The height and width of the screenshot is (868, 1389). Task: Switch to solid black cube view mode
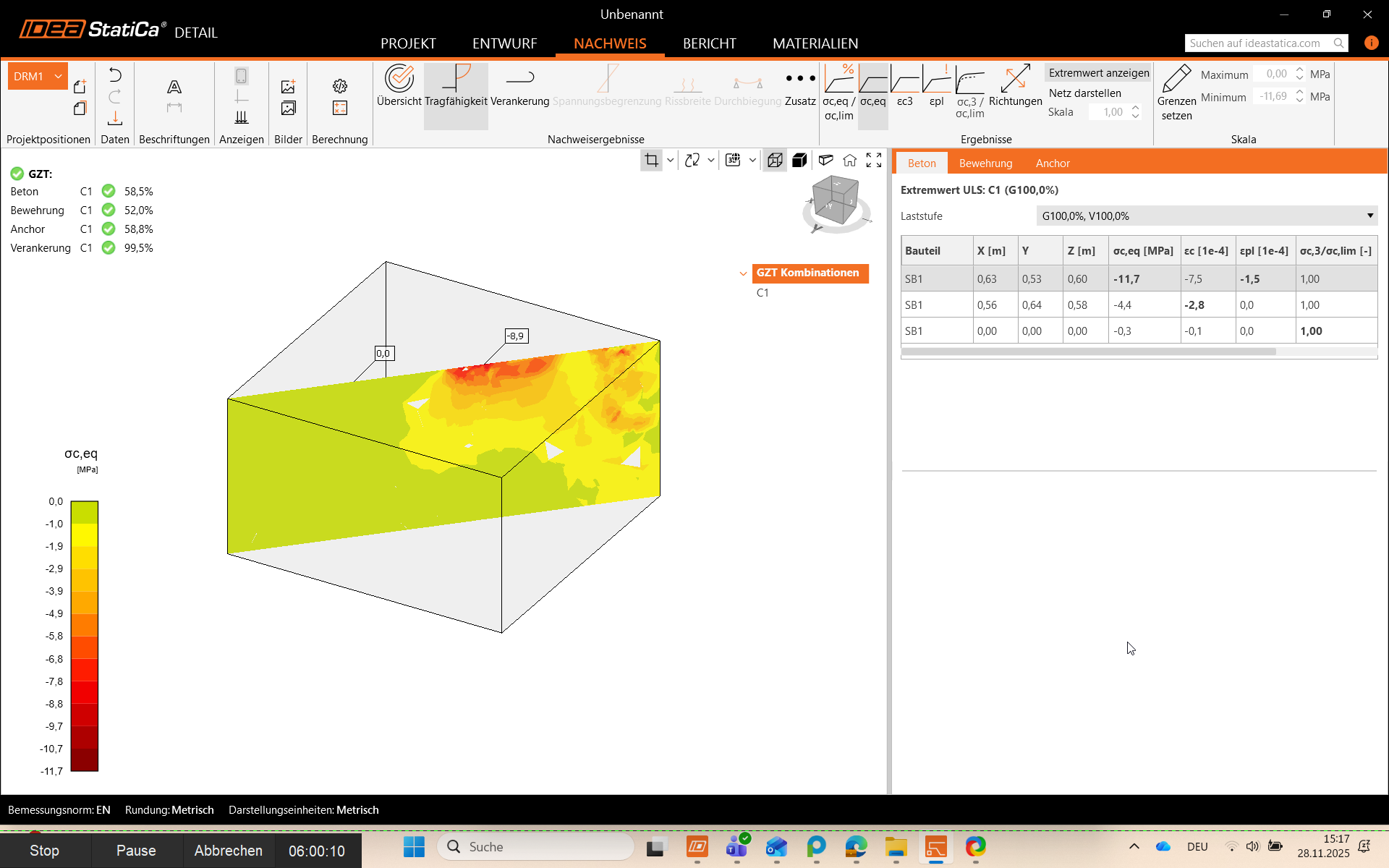click(799, 161)
